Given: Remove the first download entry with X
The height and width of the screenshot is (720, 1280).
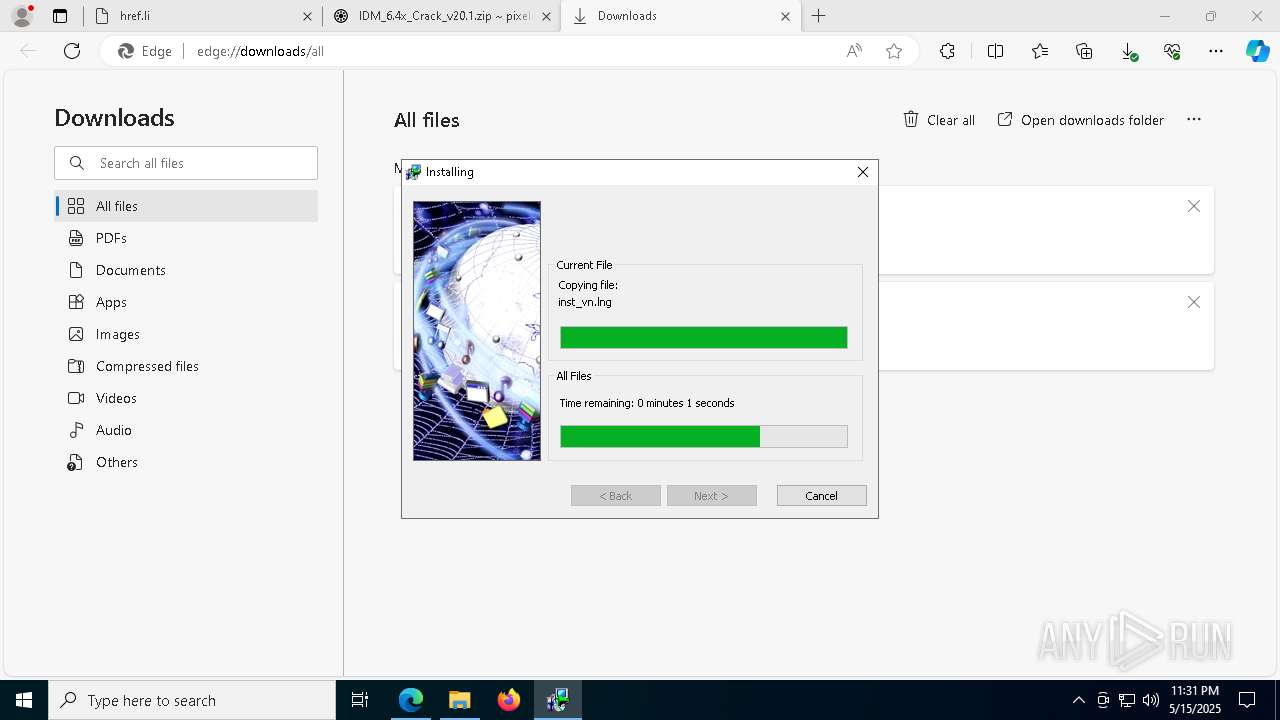Looking at the screenshot, I should tap(1193, 206).
